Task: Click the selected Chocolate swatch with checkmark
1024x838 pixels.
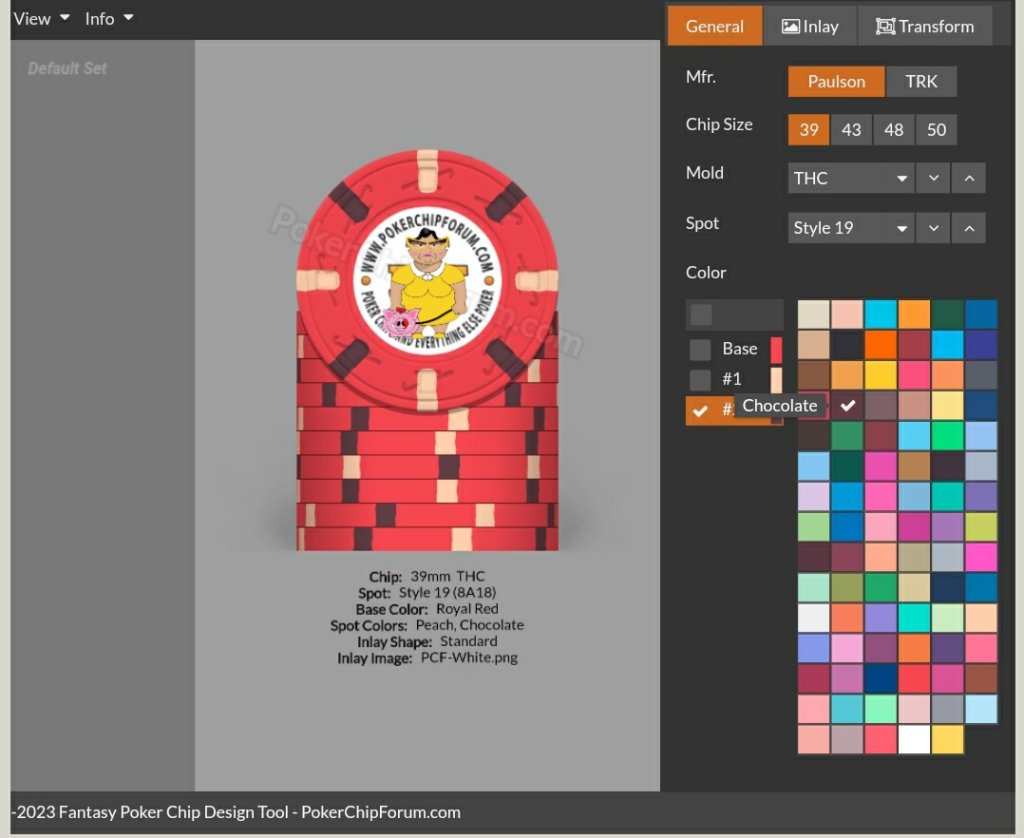Action: coord(847,406)
